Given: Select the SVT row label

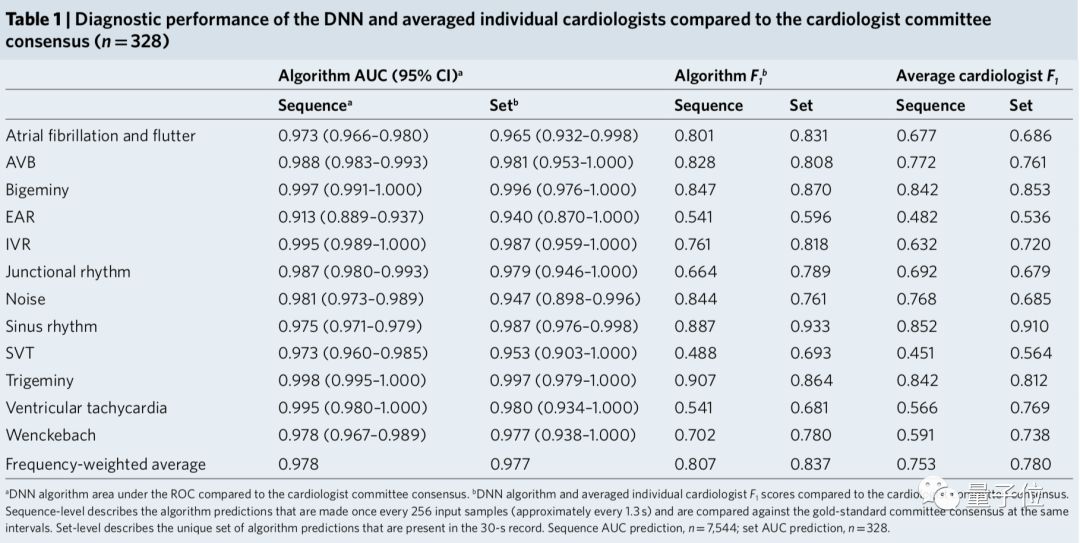Looking at the screenshot, I should click(21, 353).
